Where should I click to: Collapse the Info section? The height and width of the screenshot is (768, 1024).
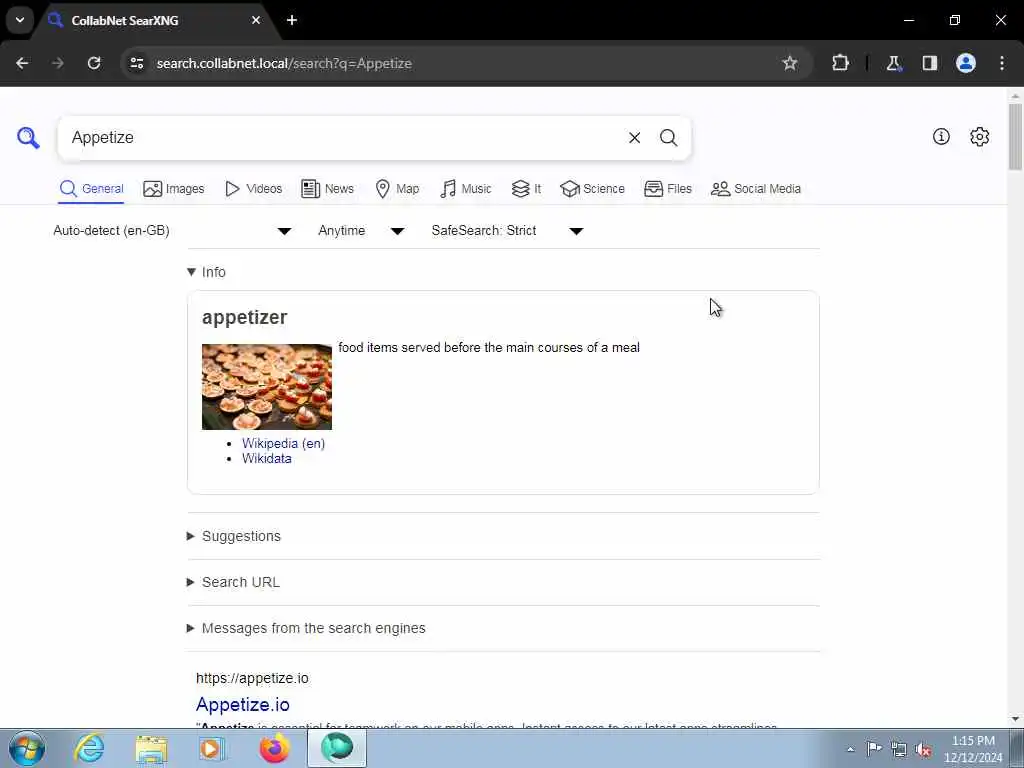pos(206,272)
